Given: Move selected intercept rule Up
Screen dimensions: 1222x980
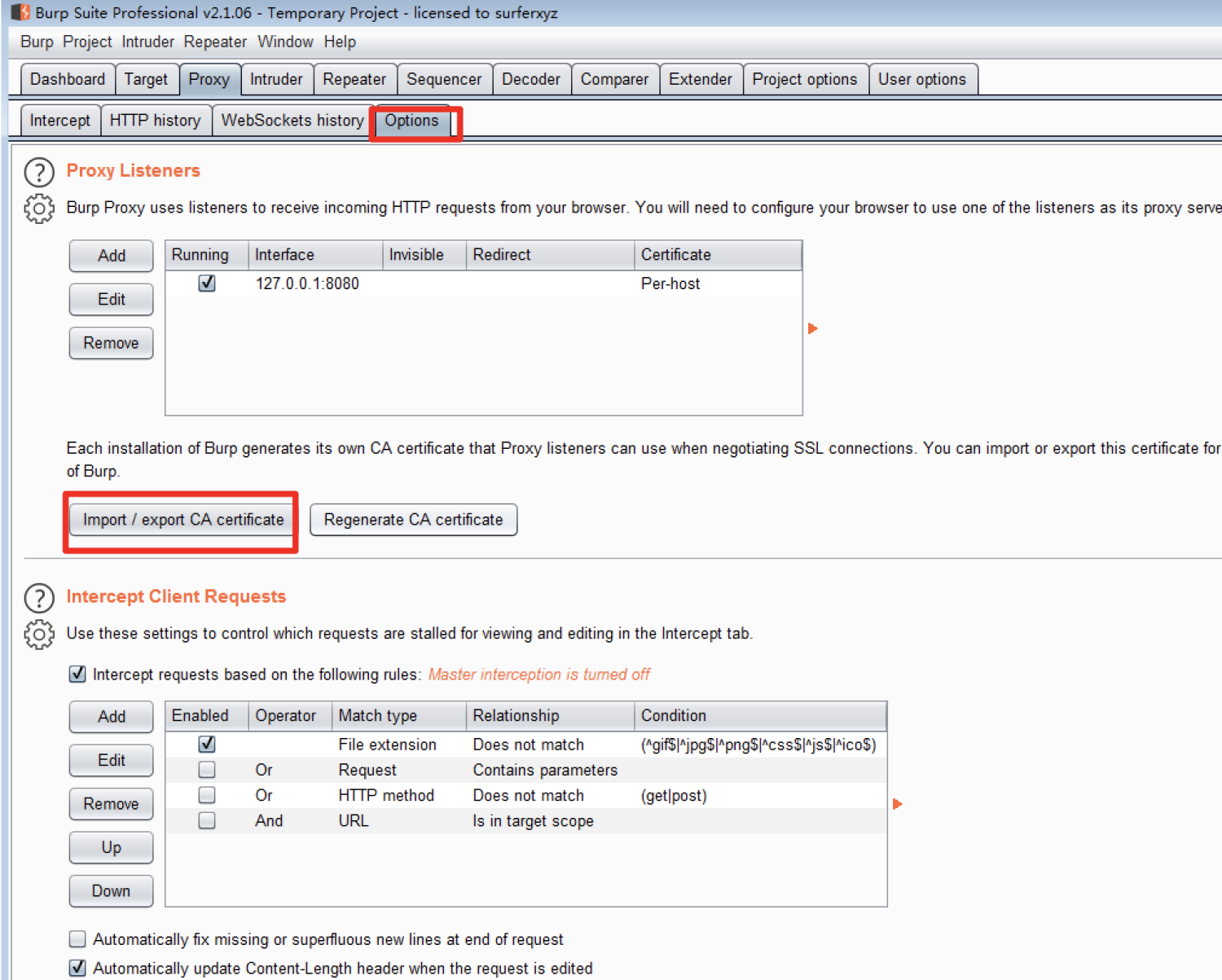Looking at the screenshot, I should pos(112,847).
